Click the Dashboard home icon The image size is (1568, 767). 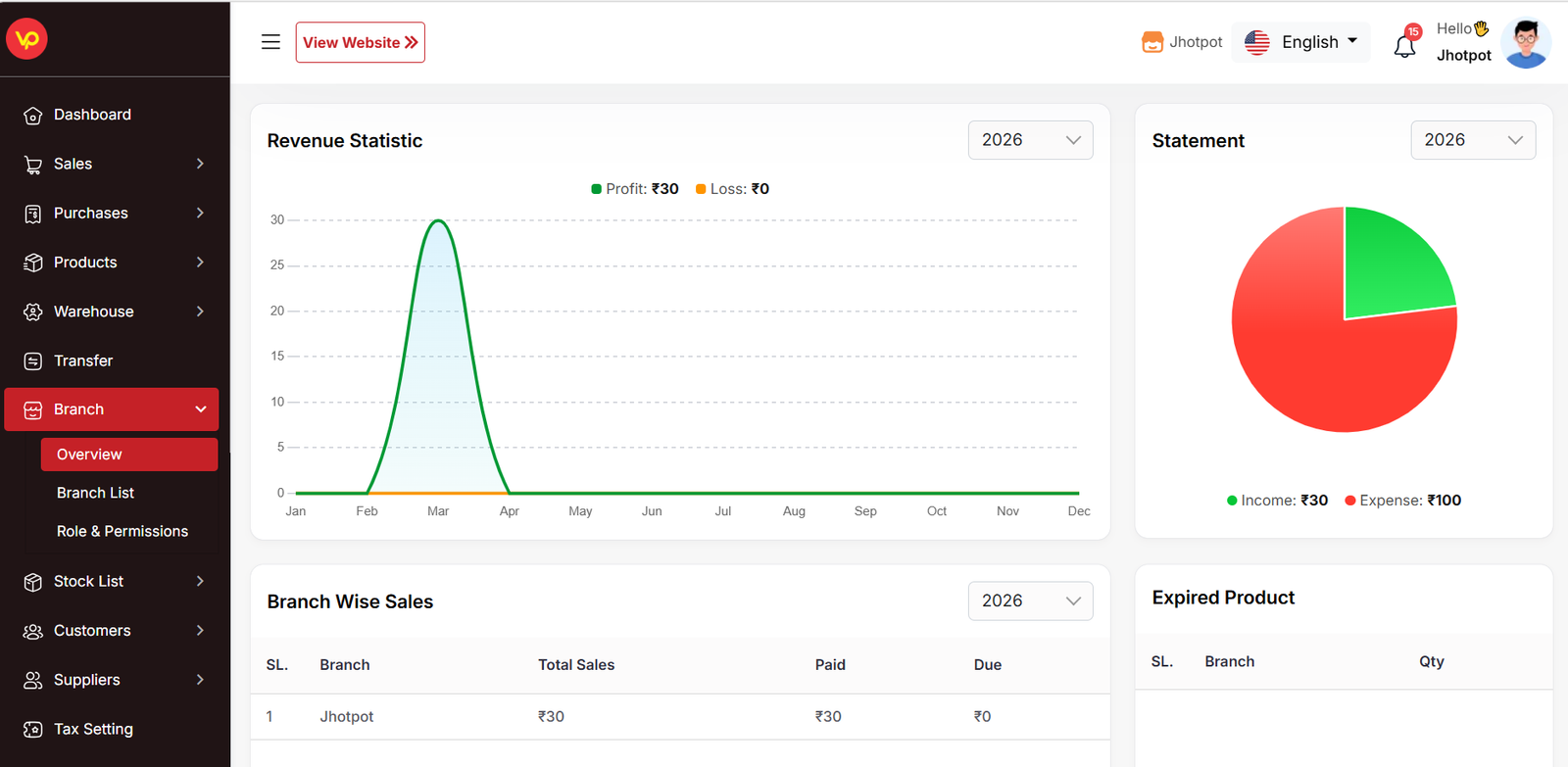pyautogui.click(x=33, y=116)
